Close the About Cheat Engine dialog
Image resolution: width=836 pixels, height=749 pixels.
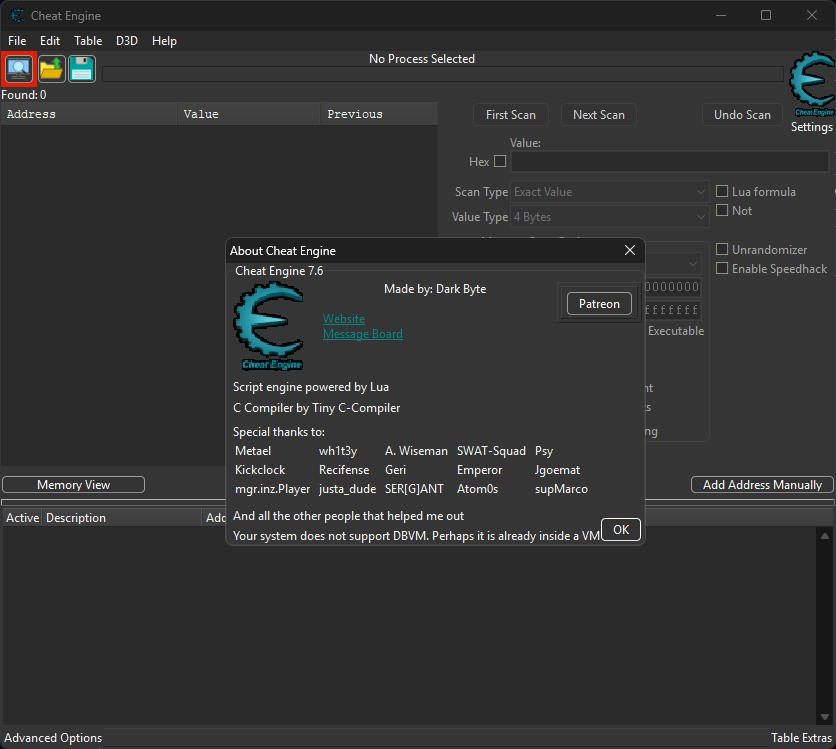(x=630, y=250)
